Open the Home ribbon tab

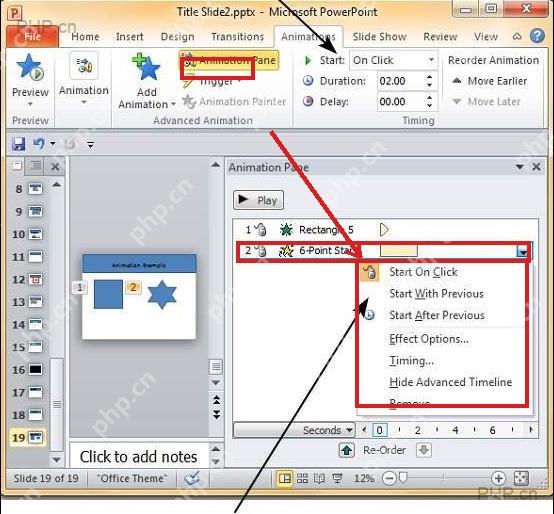click(x=85, y=37)
